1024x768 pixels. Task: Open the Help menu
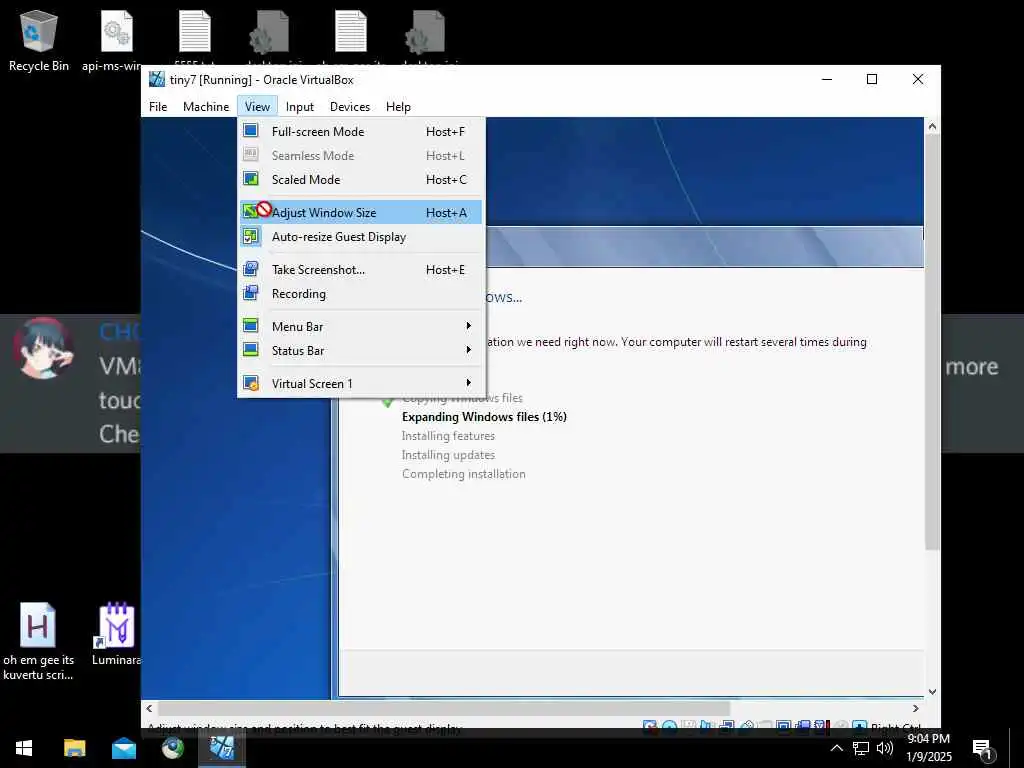(398, 106)
